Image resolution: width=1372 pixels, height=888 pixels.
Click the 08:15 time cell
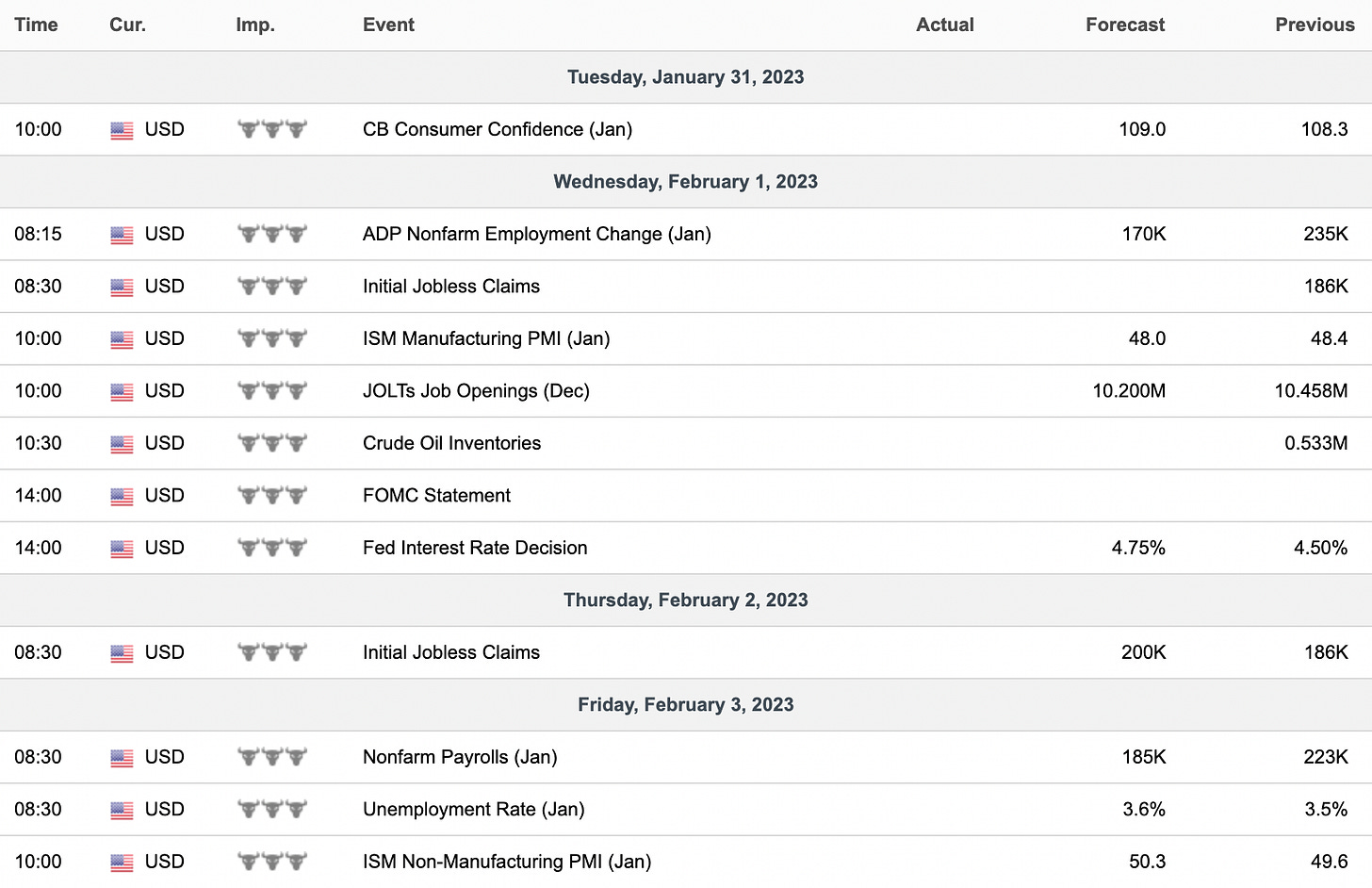[38, 234]
